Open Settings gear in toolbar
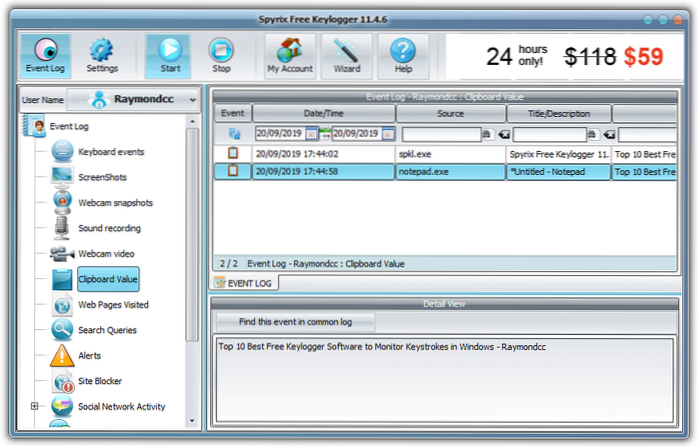Viewport: 698px width, 447px height. (101, 55)
